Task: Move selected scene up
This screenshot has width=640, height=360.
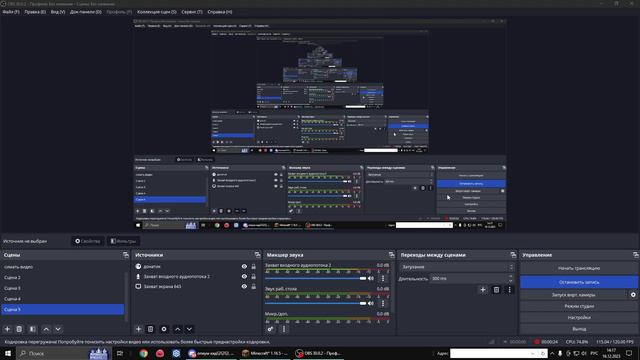Action: pyautogui.click(x=46, y=329)
